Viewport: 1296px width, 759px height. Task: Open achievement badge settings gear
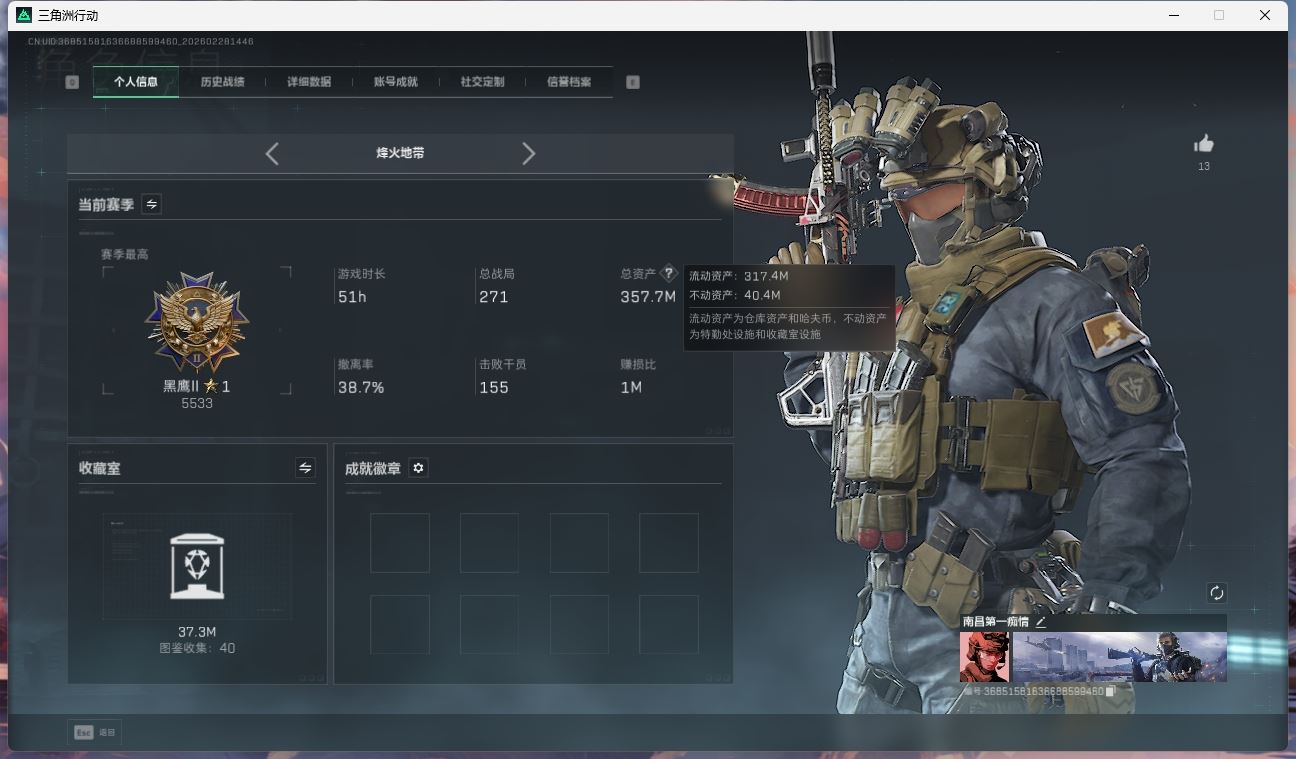tap(419, 468)
